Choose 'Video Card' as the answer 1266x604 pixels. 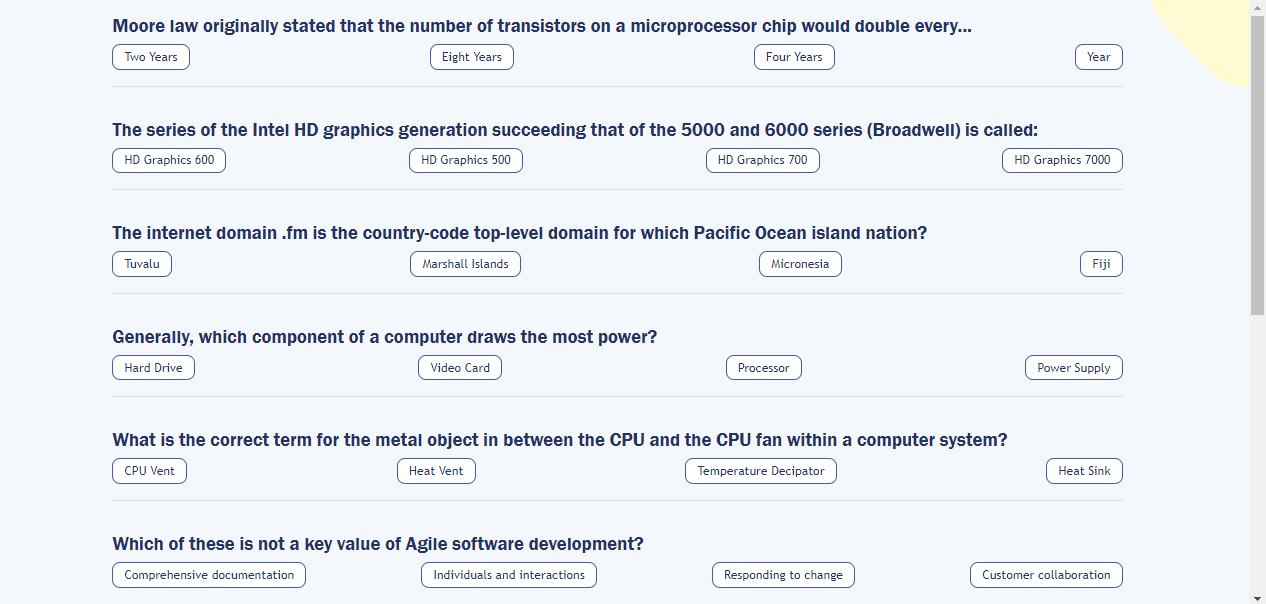460,368
